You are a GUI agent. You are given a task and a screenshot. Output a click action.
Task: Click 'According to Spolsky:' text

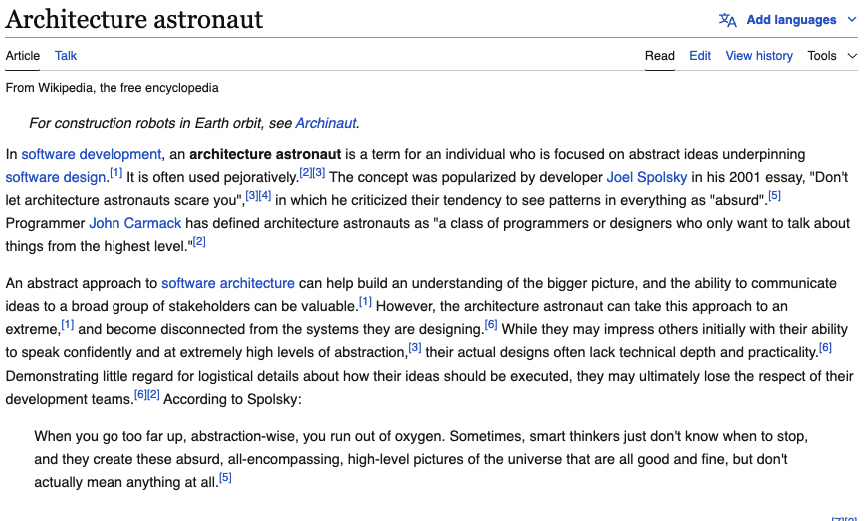tap(232, 399)
